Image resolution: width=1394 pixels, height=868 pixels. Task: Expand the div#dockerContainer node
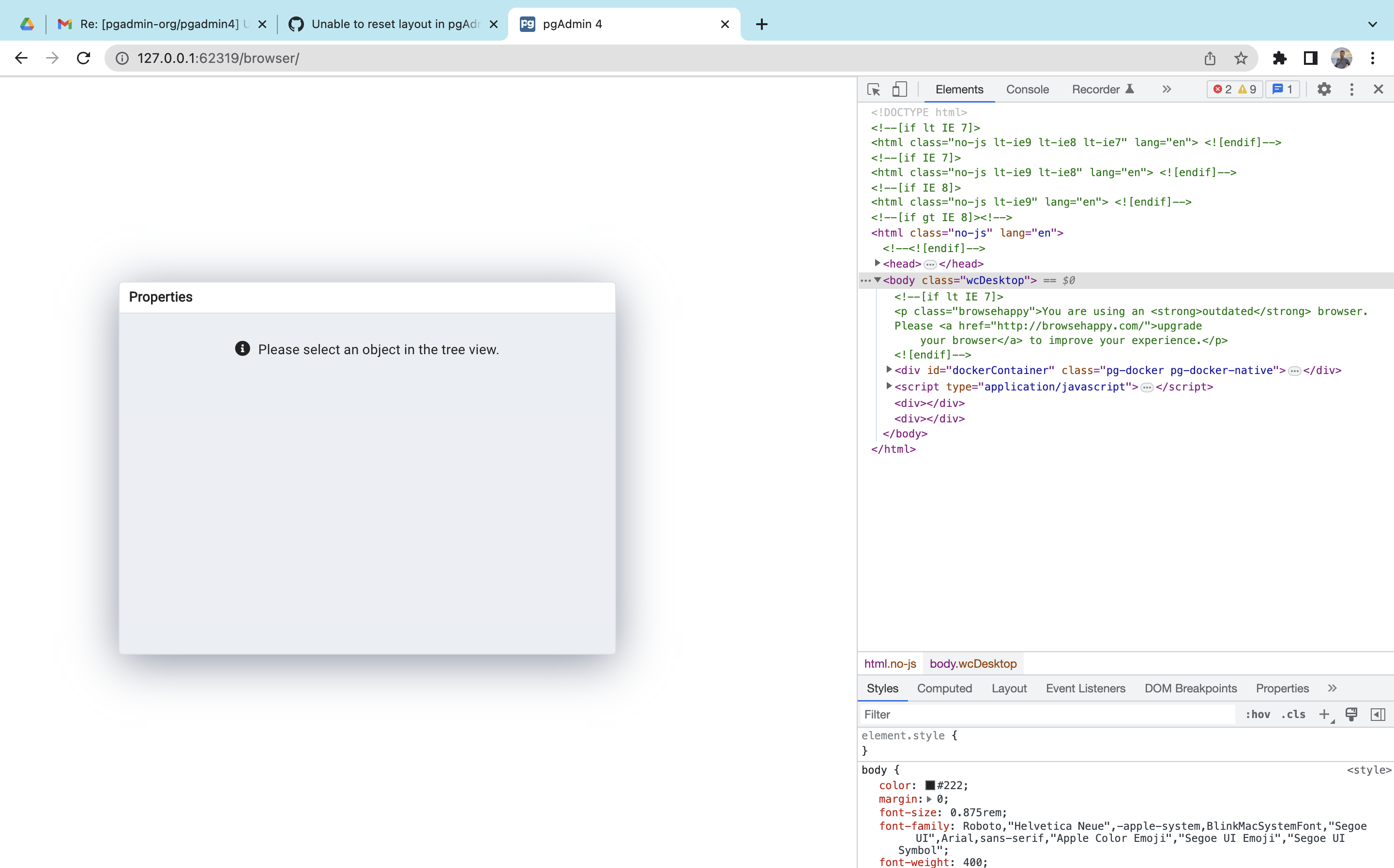point(889,370)
